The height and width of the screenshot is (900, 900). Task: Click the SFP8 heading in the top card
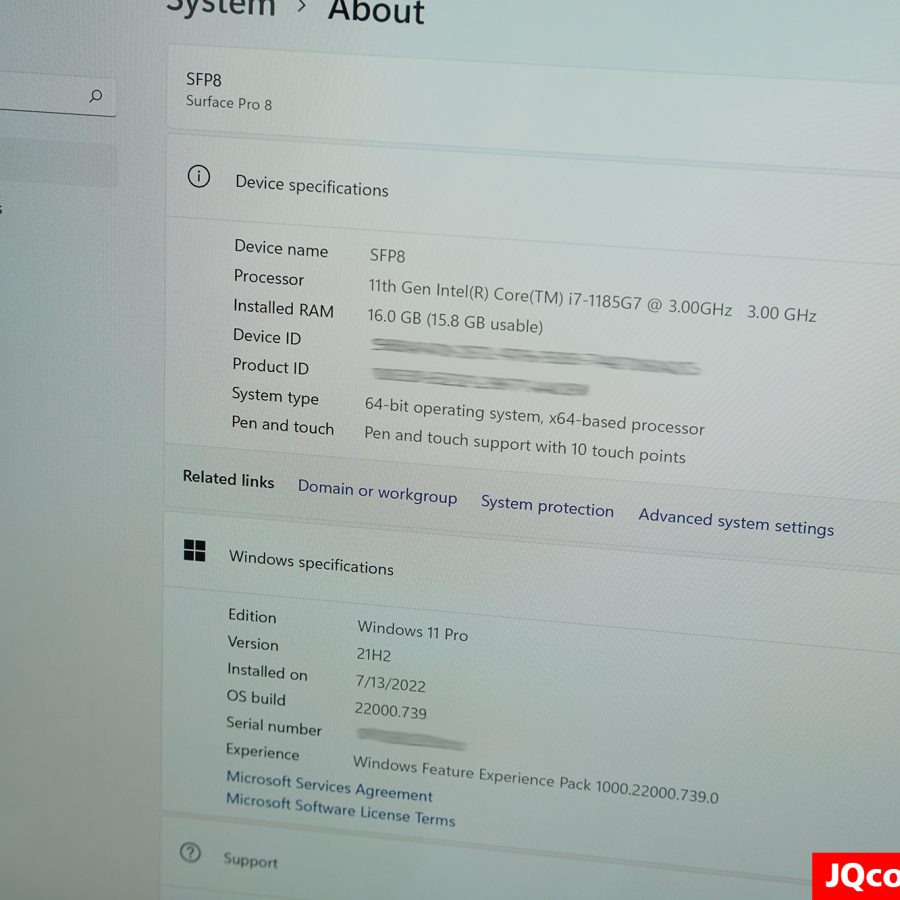(204, 80)
